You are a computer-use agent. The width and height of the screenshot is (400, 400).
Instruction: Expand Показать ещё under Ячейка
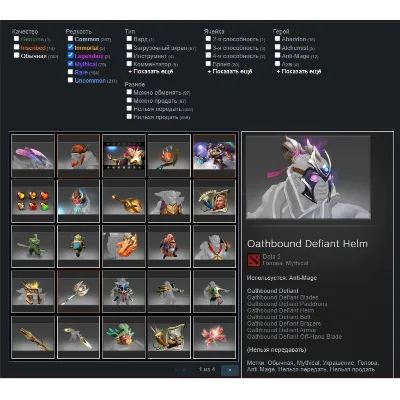[230, 72]
